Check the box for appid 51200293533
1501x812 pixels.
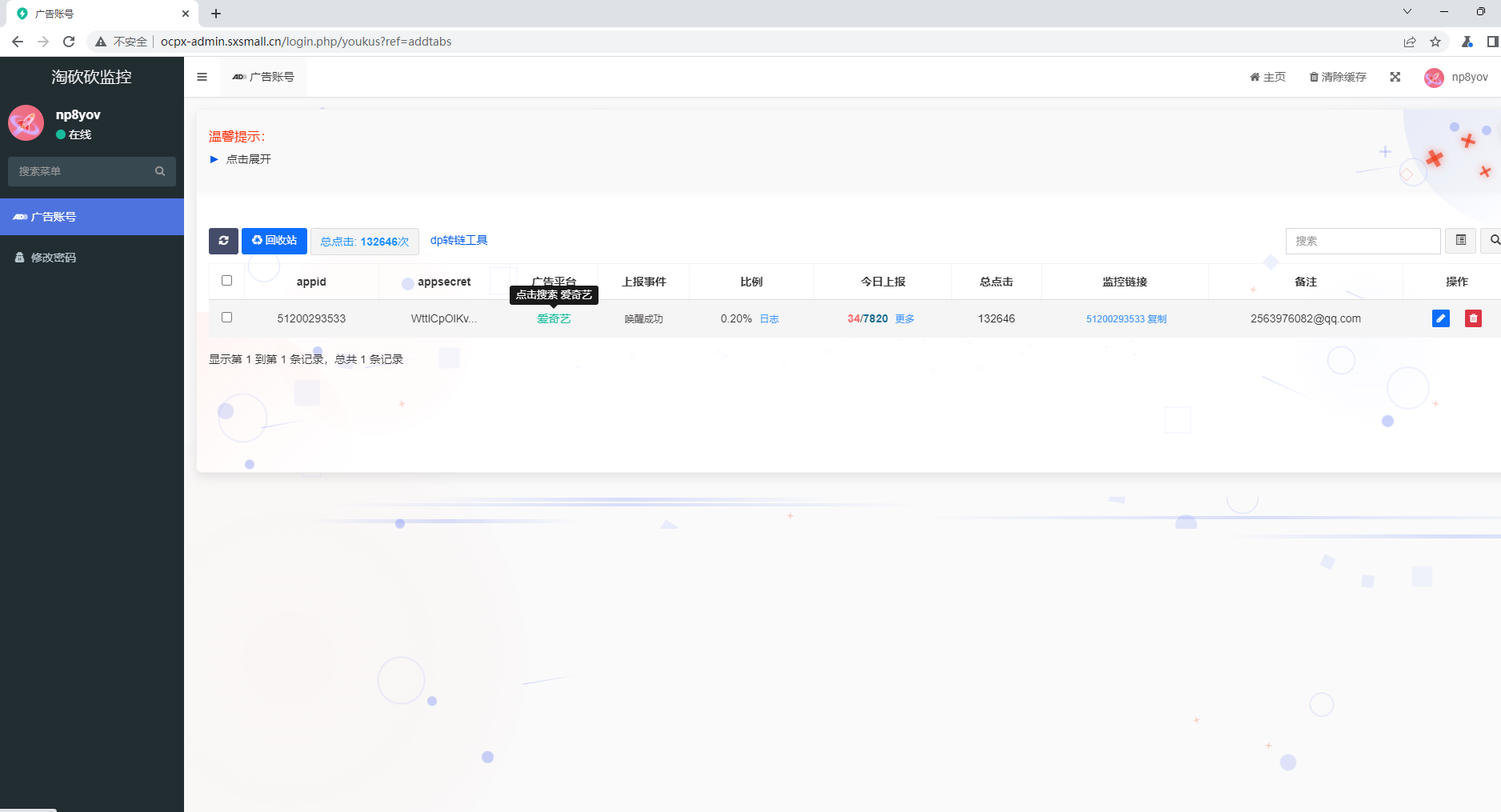tap(226, 318)
